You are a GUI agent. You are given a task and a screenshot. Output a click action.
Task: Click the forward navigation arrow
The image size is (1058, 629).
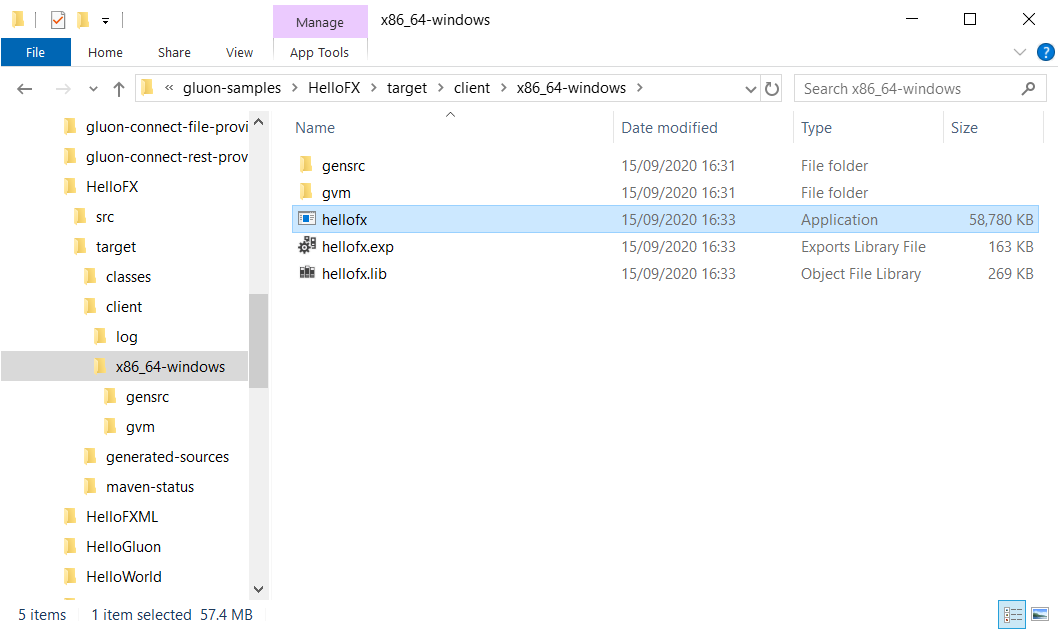click(x=63, y=88)
